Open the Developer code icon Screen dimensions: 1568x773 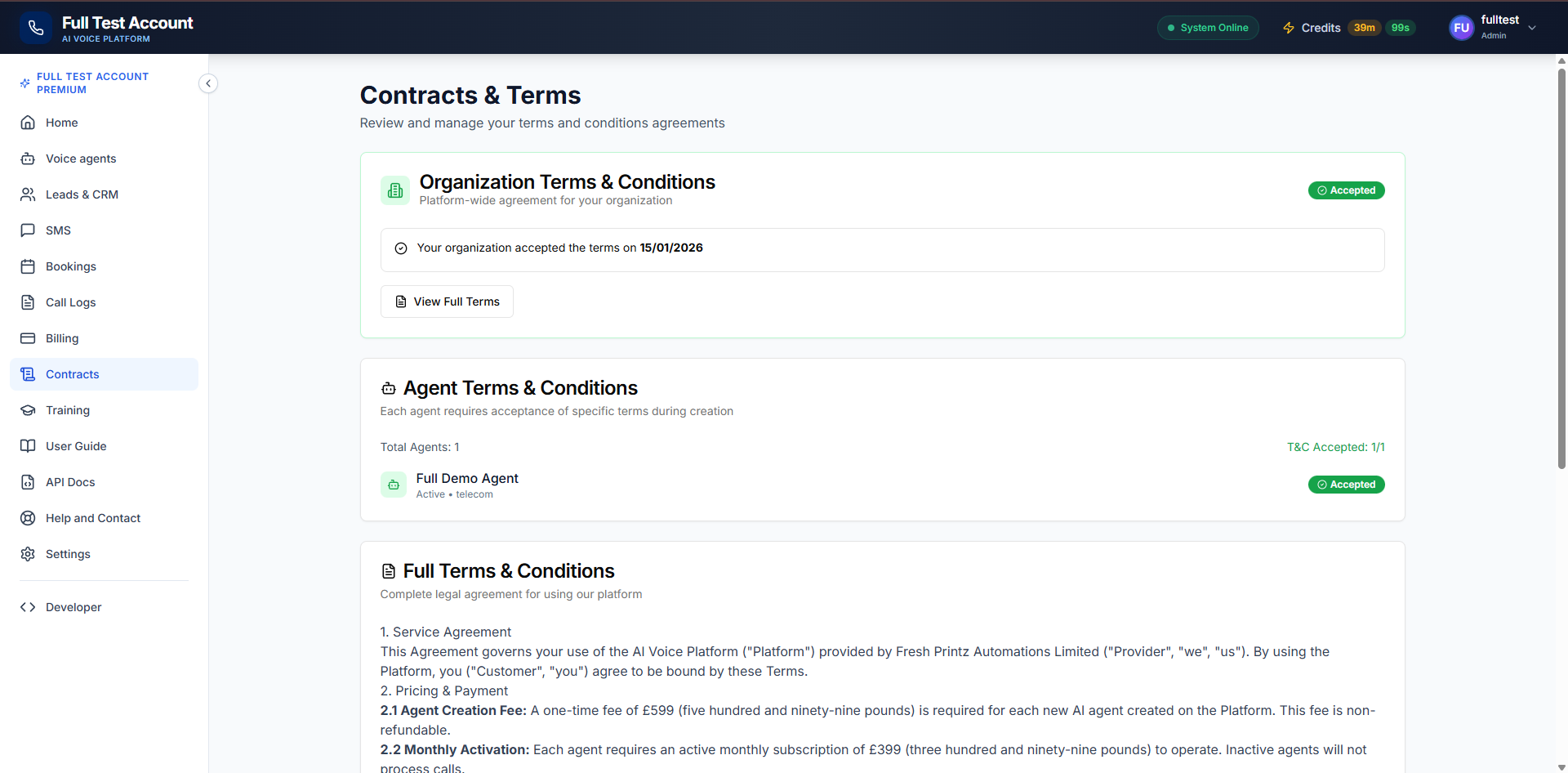(28, 607)
